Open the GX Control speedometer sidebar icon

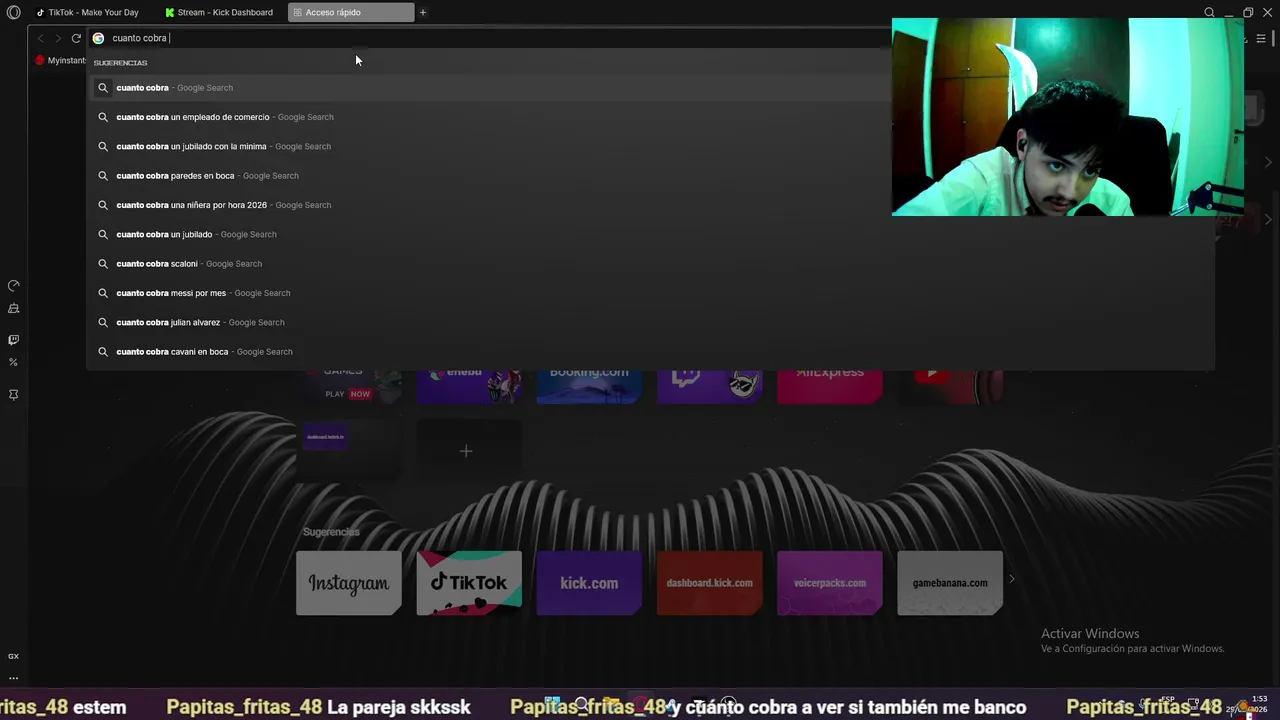13,286
